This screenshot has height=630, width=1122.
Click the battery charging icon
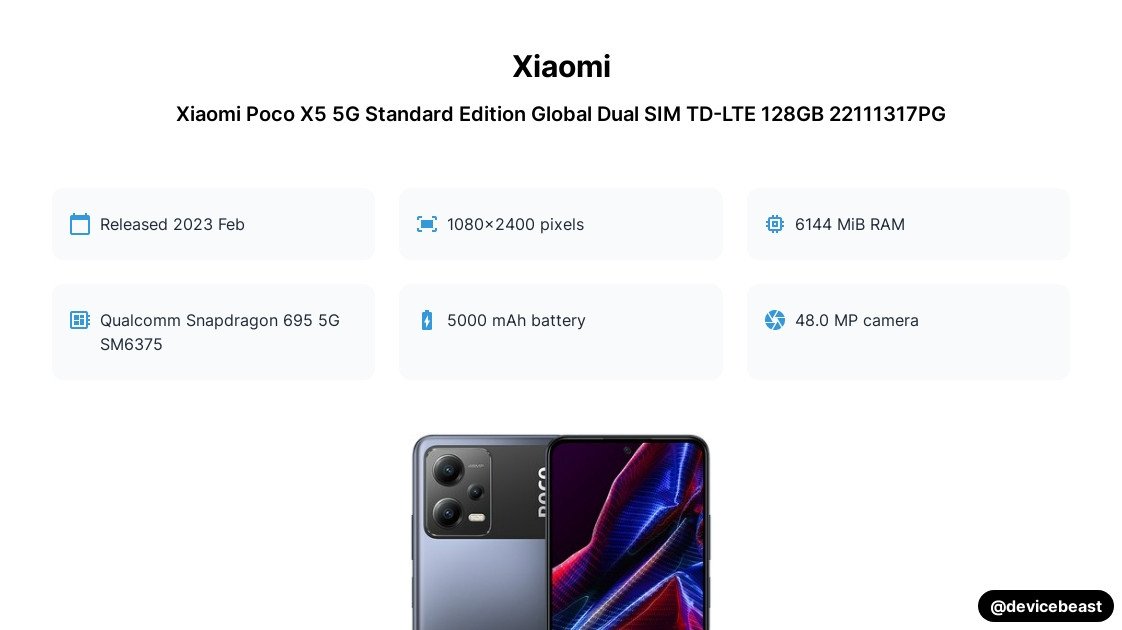click(427, 320)
